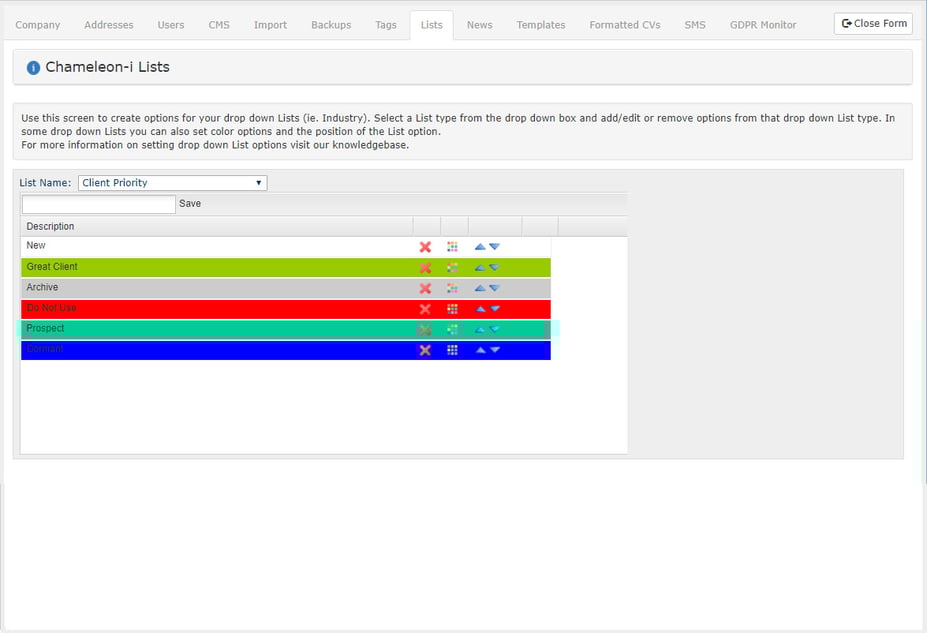Open Great Client's color swatch picker

pyautogui.click(x=453, y=267)
